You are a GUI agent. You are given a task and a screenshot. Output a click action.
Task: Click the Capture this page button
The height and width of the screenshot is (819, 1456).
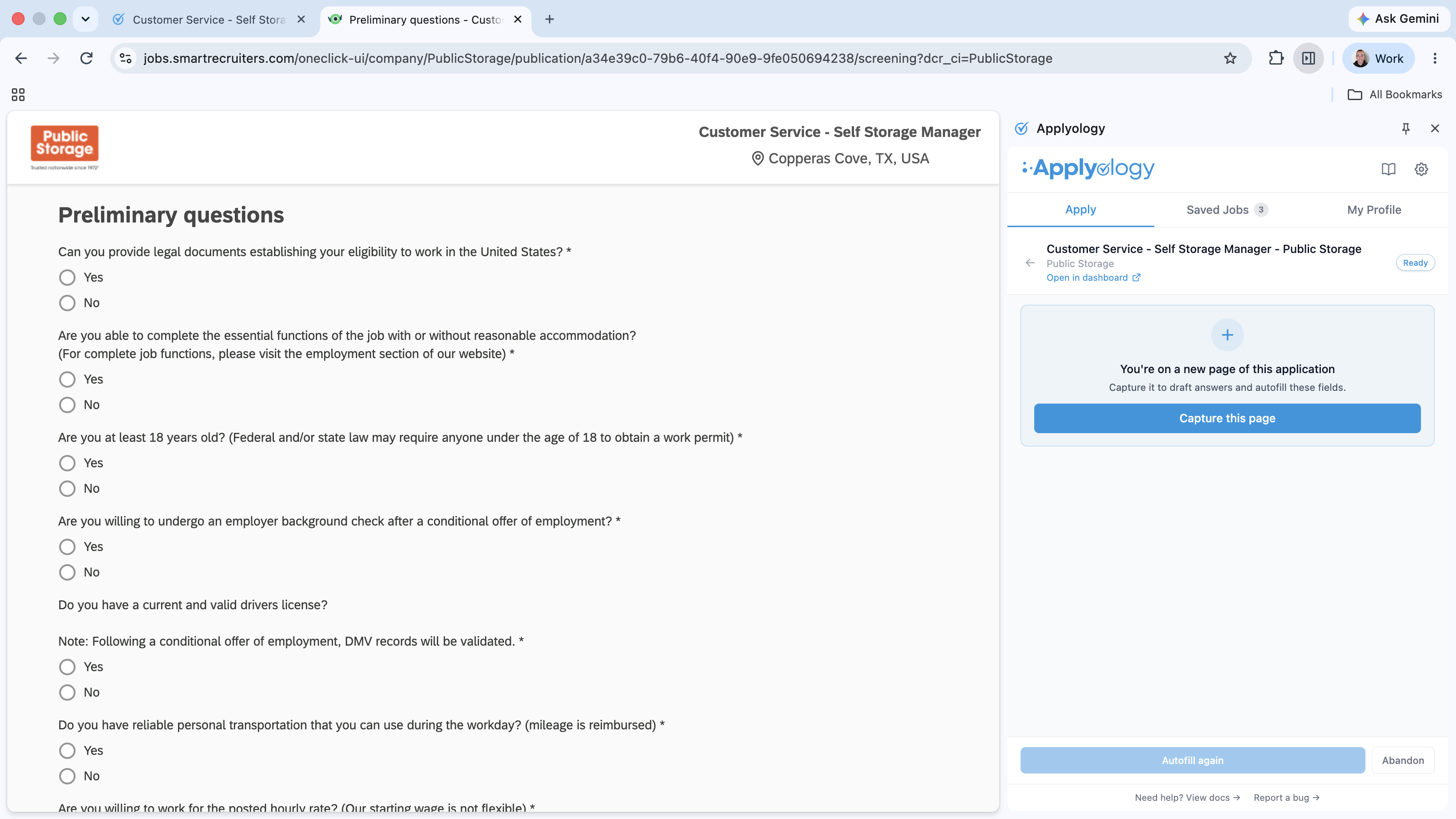1227,418
